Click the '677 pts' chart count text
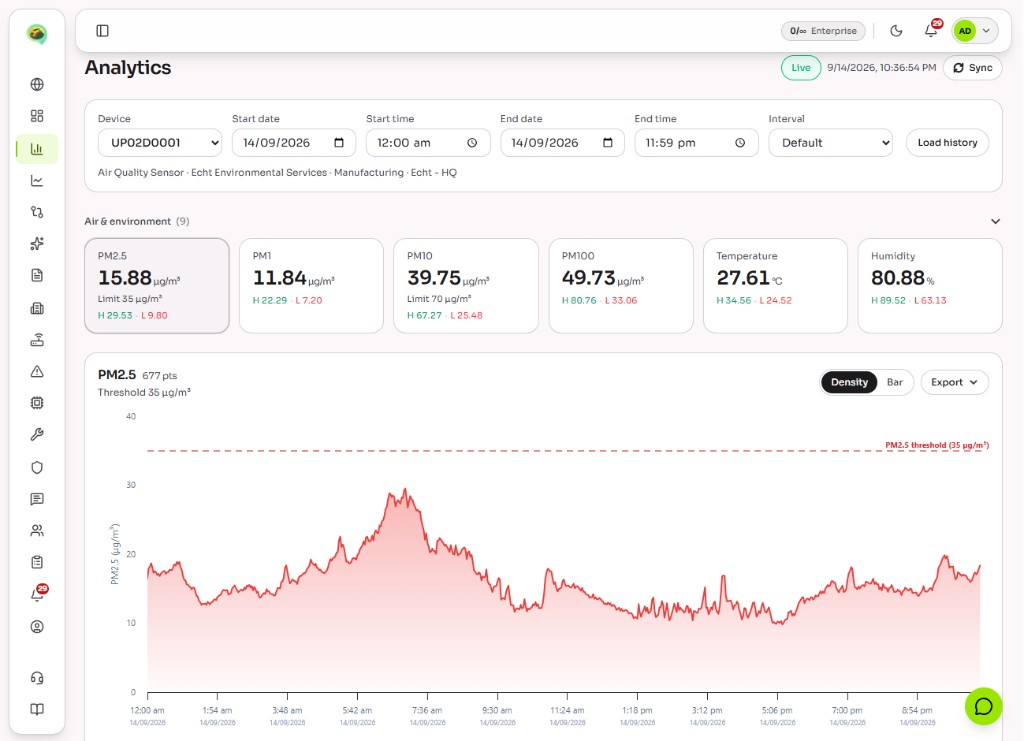 [159, 375]
